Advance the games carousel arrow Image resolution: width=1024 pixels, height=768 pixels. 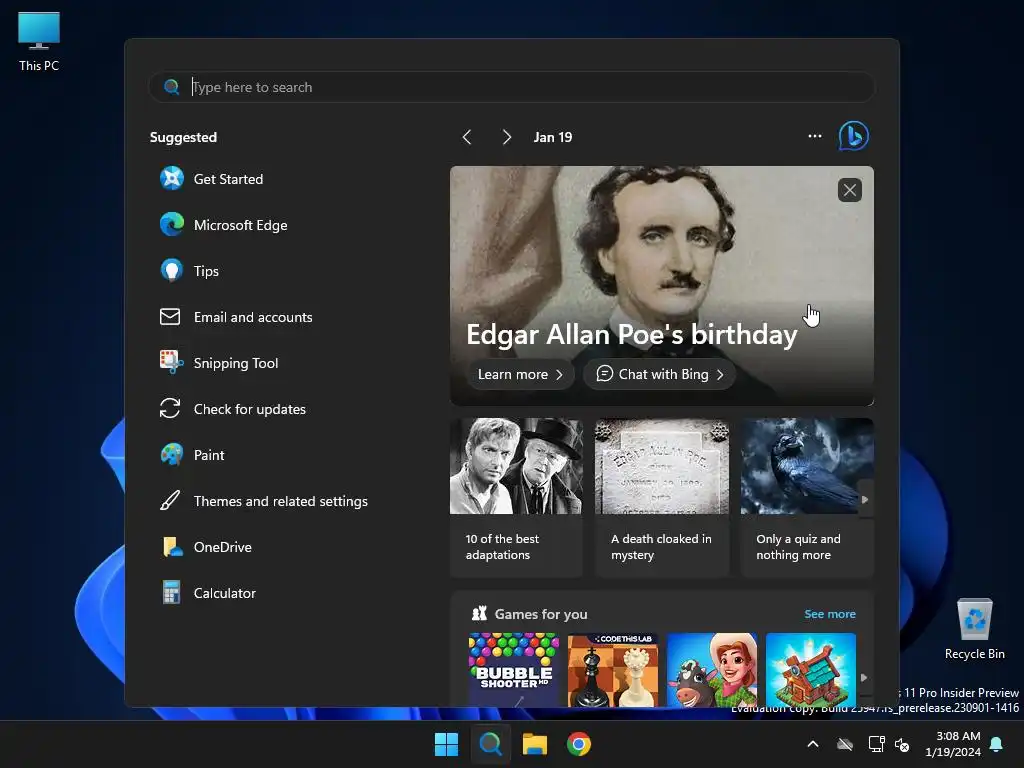(864, 677)
